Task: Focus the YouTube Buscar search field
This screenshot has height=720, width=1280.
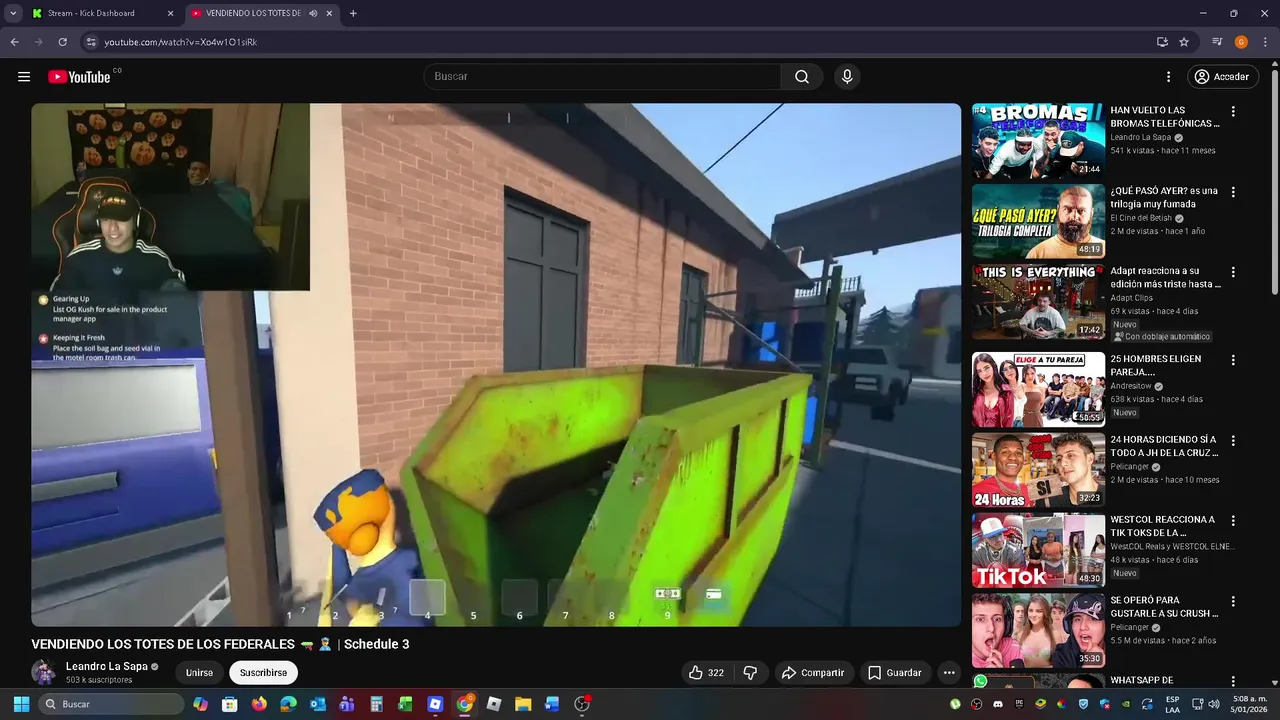Action: coord(603,77)
